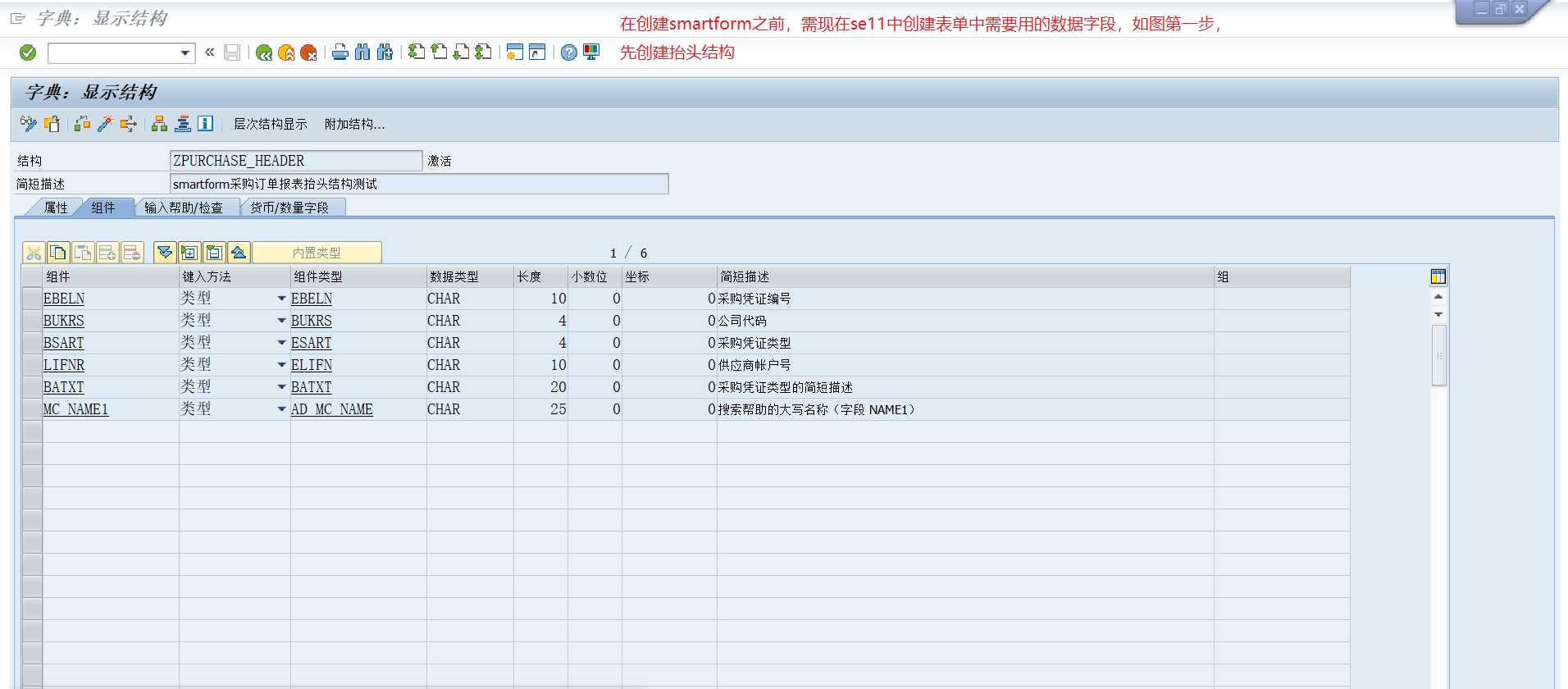The width and height of the screenshot is (1568, 689).
Task: Click the red Cancel icon
Action: pyautogui.click(x=308, y=52)
